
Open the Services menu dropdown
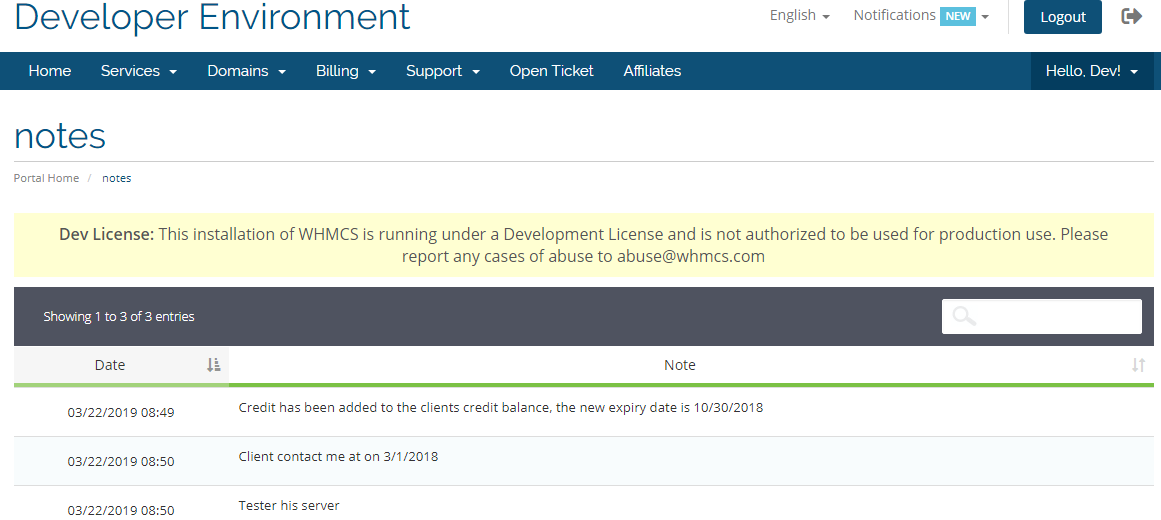pyautogui.click(x=138, y=71)
